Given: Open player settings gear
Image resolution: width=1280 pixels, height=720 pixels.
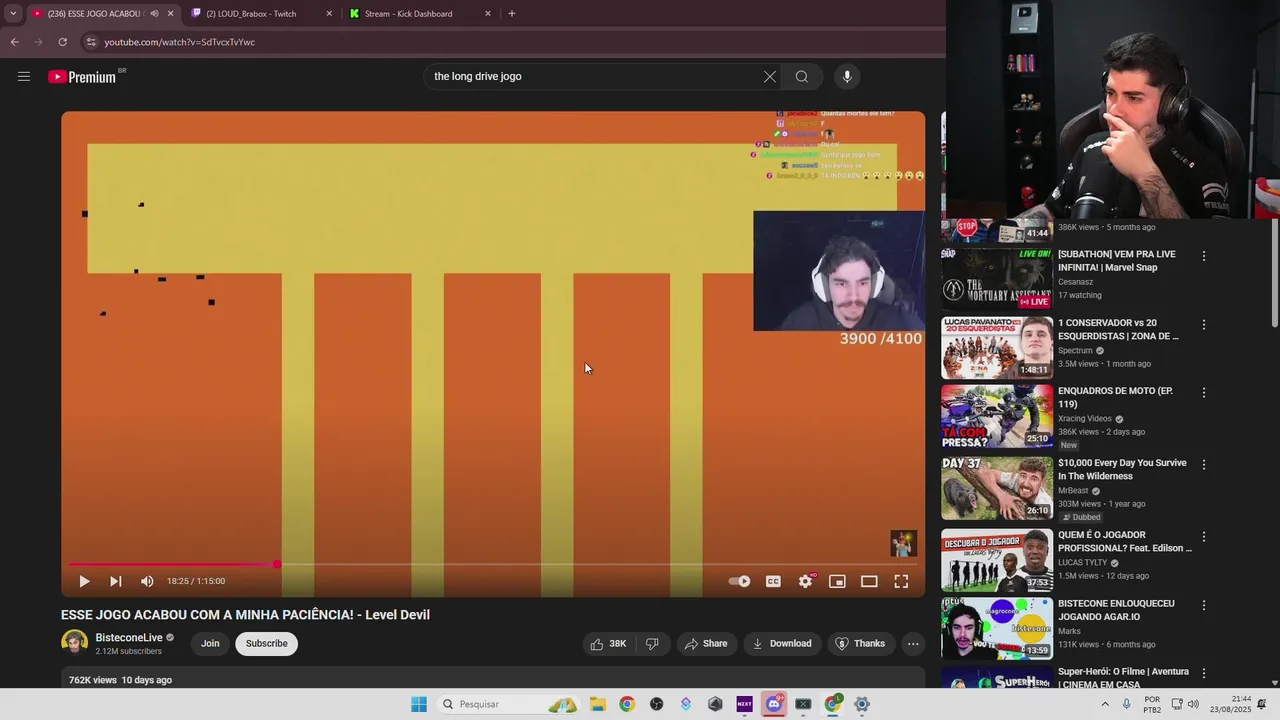Looking at the screenshot, I should [x=806, y=581].
